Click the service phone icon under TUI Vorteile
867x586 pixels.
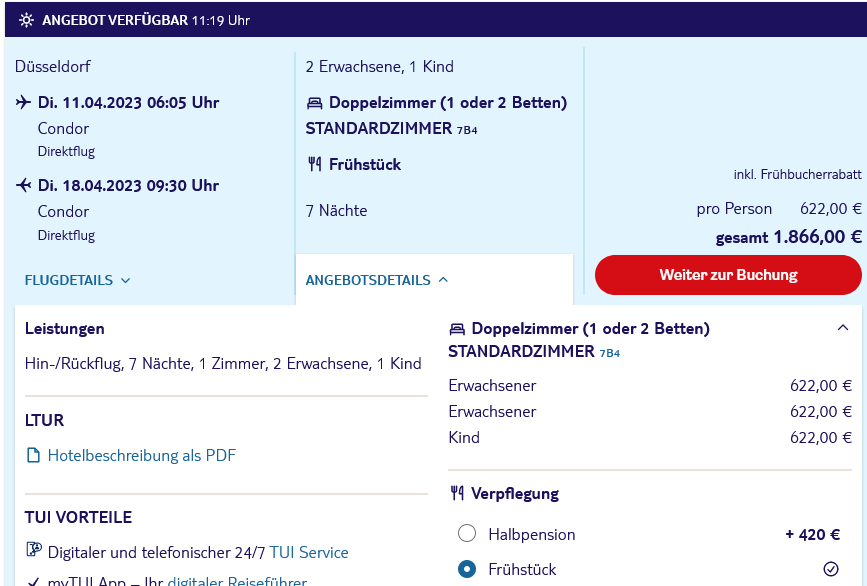coord(34,550)
